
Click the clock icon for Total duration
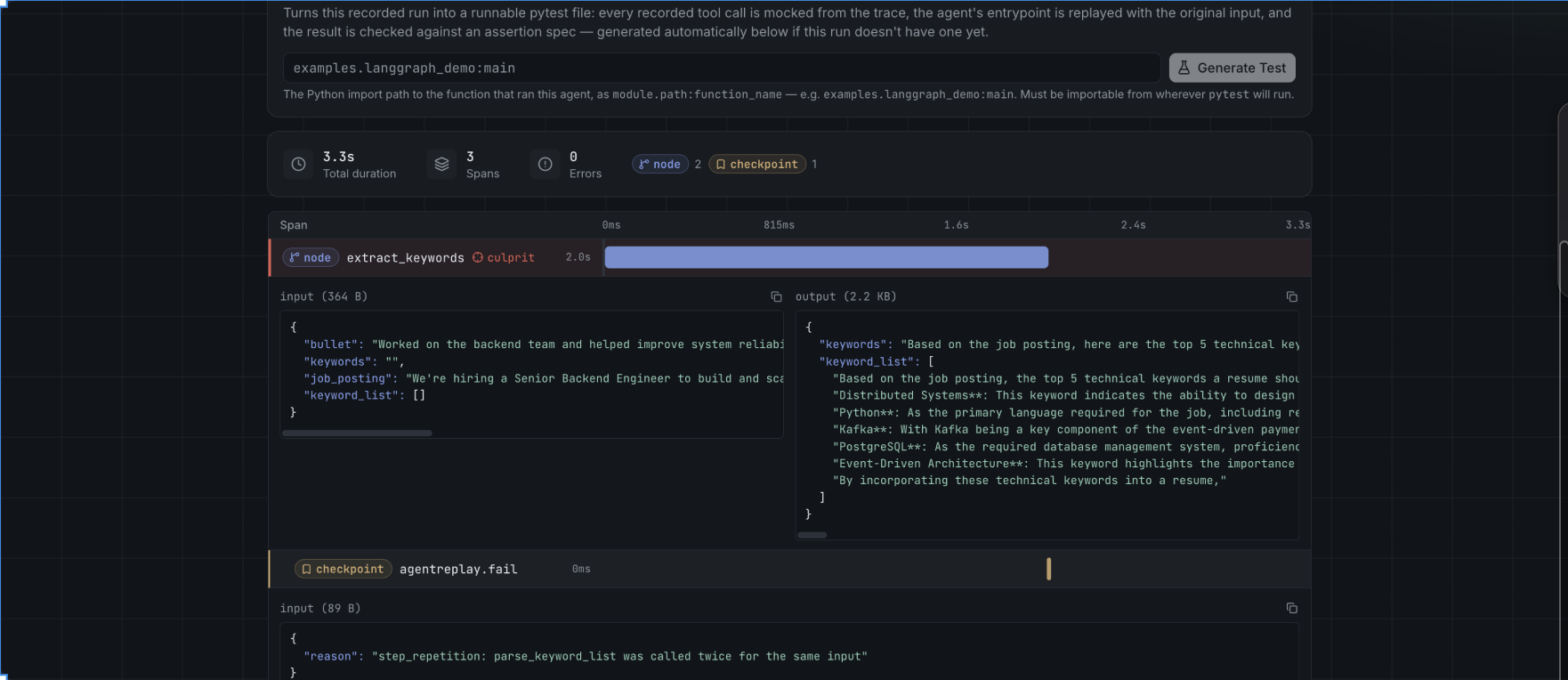click(x=299, y=165)
